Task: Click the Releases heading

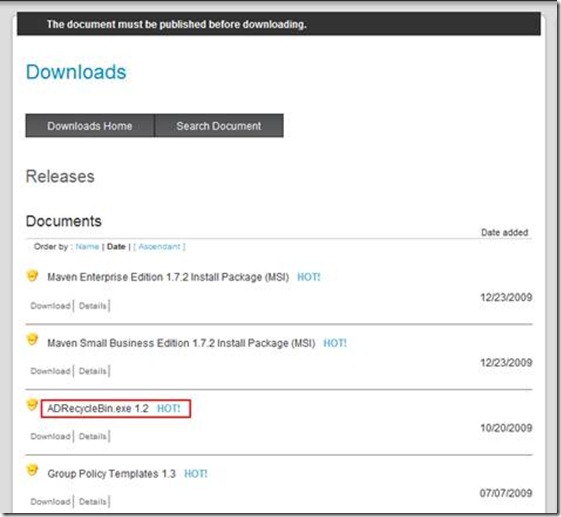Action: coord(60,176)
